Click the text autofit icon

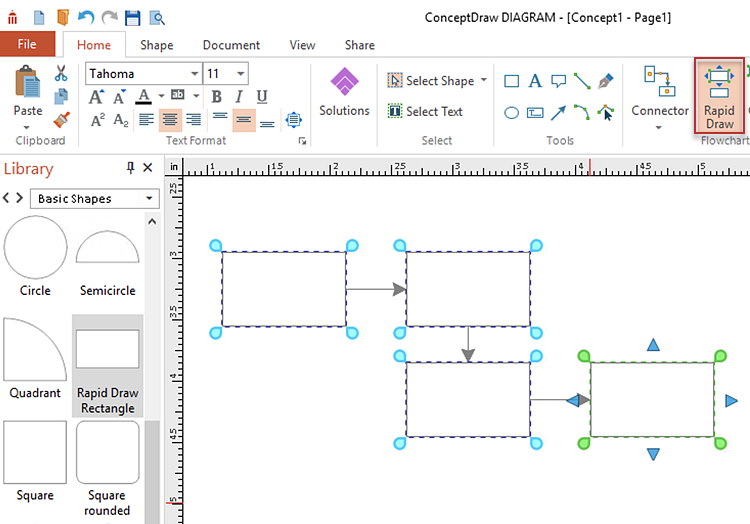[294, 120]
